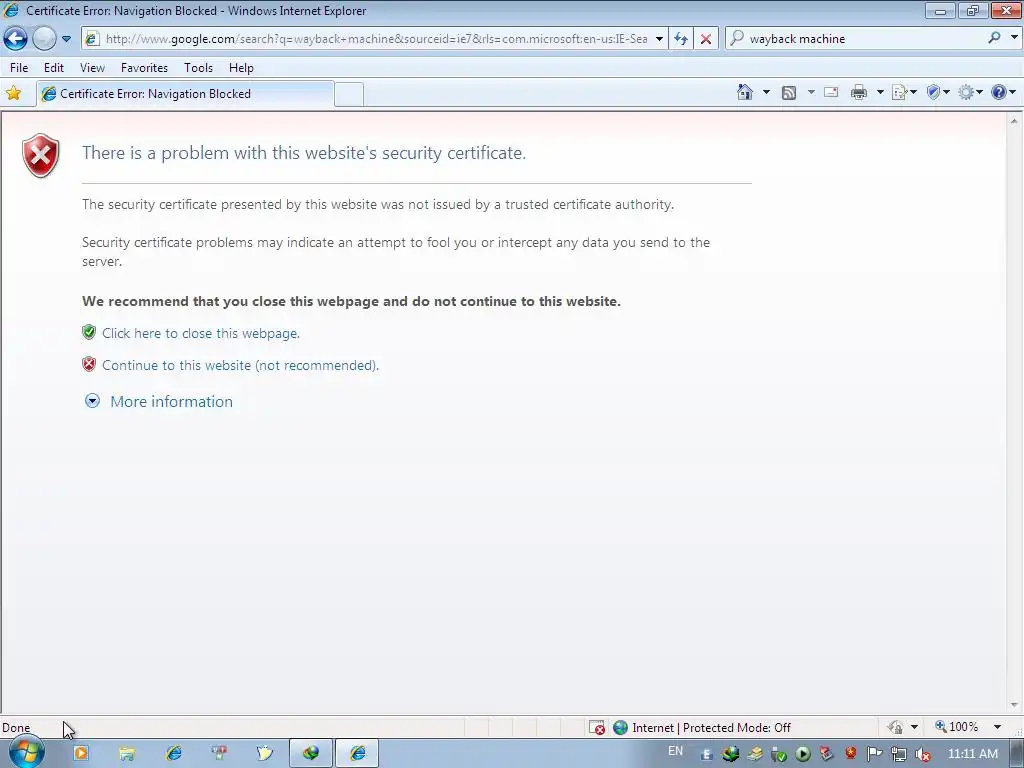The image size is (1024, 768).
Task: Click the More information link text
Action: 171,402
